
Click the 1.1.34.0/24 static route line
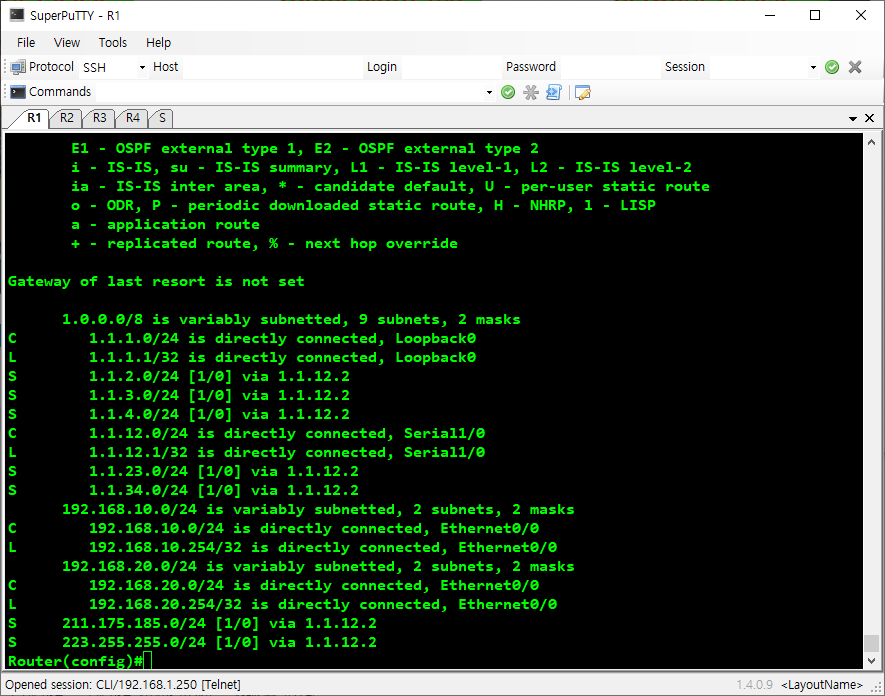point(183,490)
